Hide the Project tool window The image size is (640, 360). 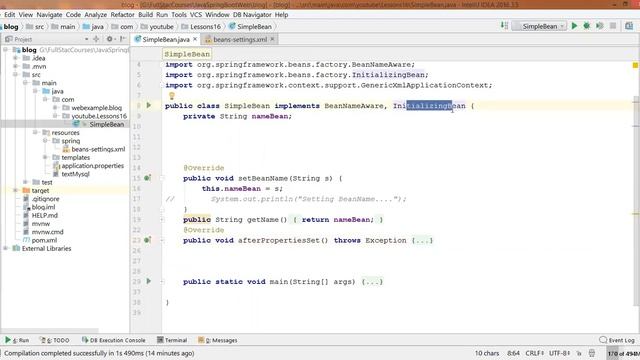click(122, 39)
